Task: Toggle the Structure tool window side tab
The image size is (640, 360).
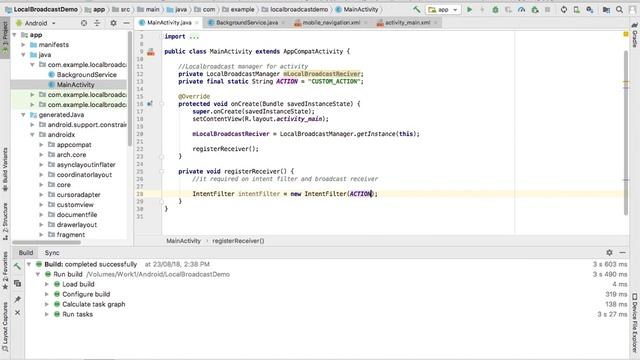Action: (5, 221)
